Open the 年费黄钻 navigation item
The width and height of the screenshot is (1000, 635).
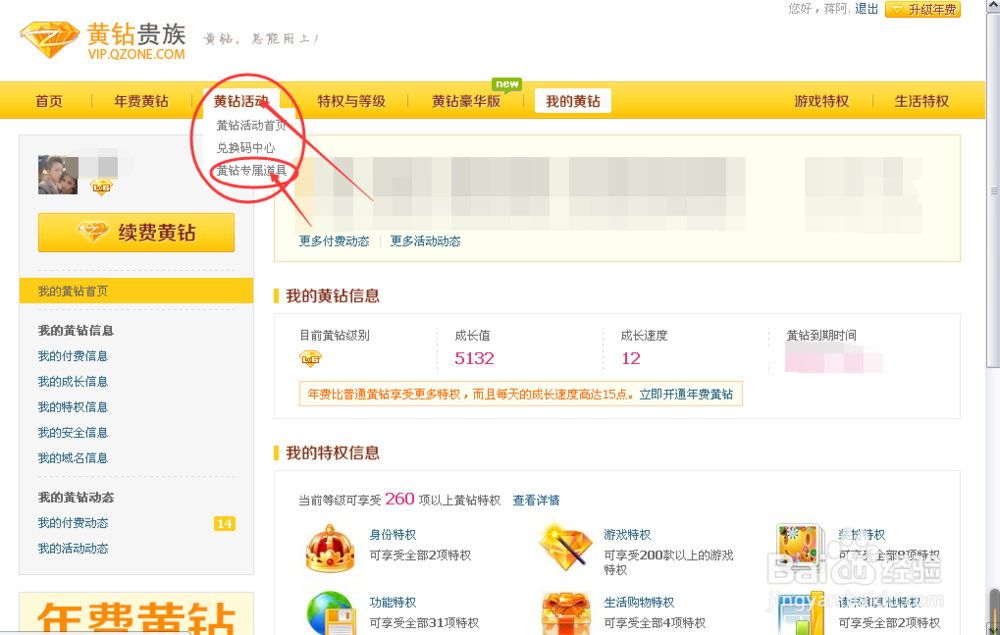click(141, 101)
